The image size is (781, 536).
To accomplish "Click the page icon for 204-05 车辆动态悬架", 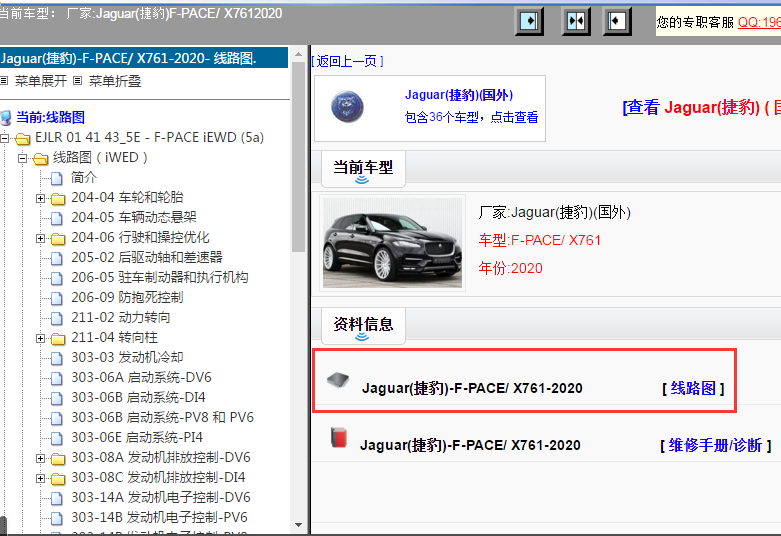I will (x=57, y=218).
